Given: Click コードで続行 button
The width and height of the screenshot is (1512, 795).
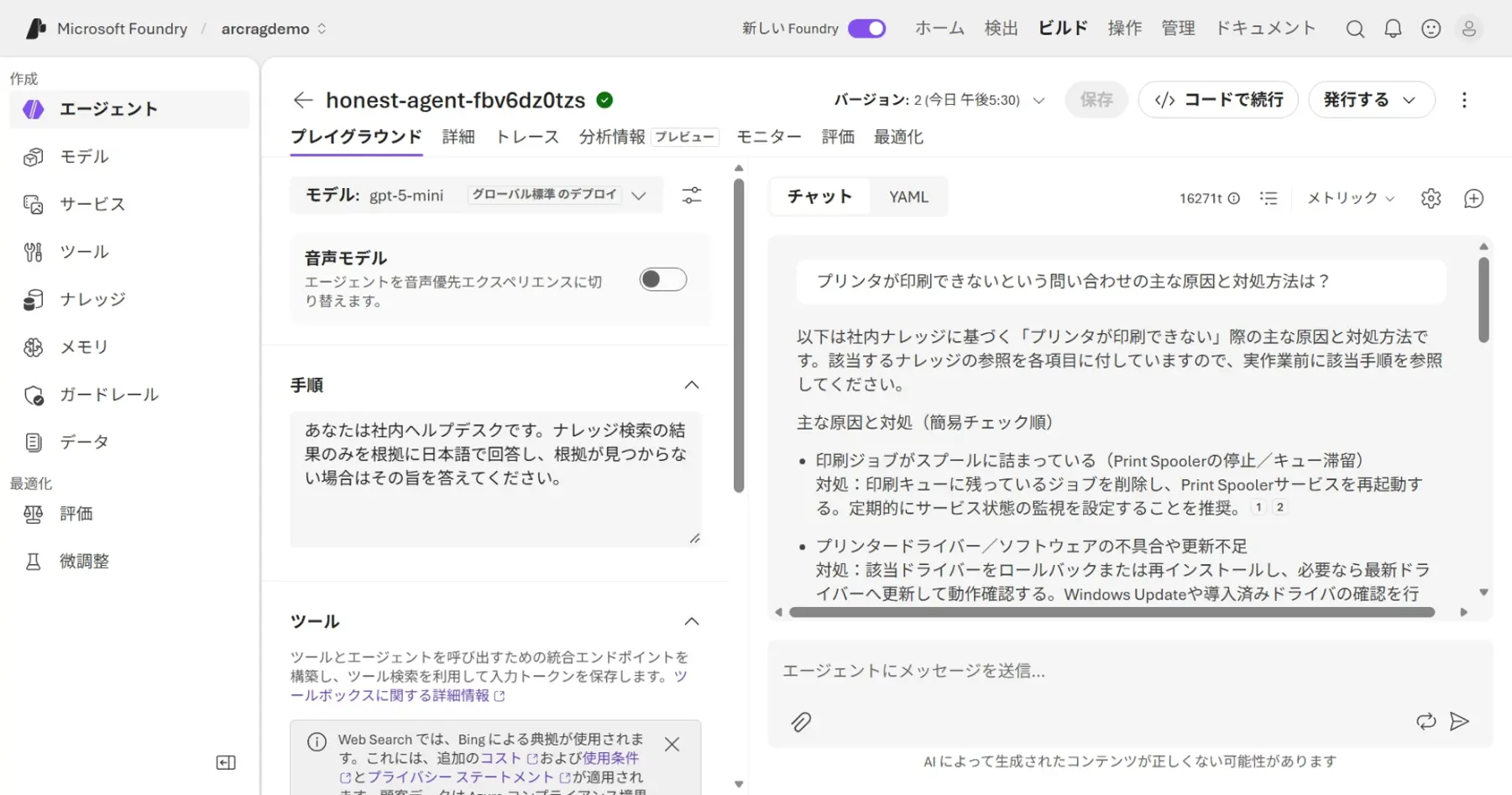Looking at the screenshot, I should click(1218, 100).
